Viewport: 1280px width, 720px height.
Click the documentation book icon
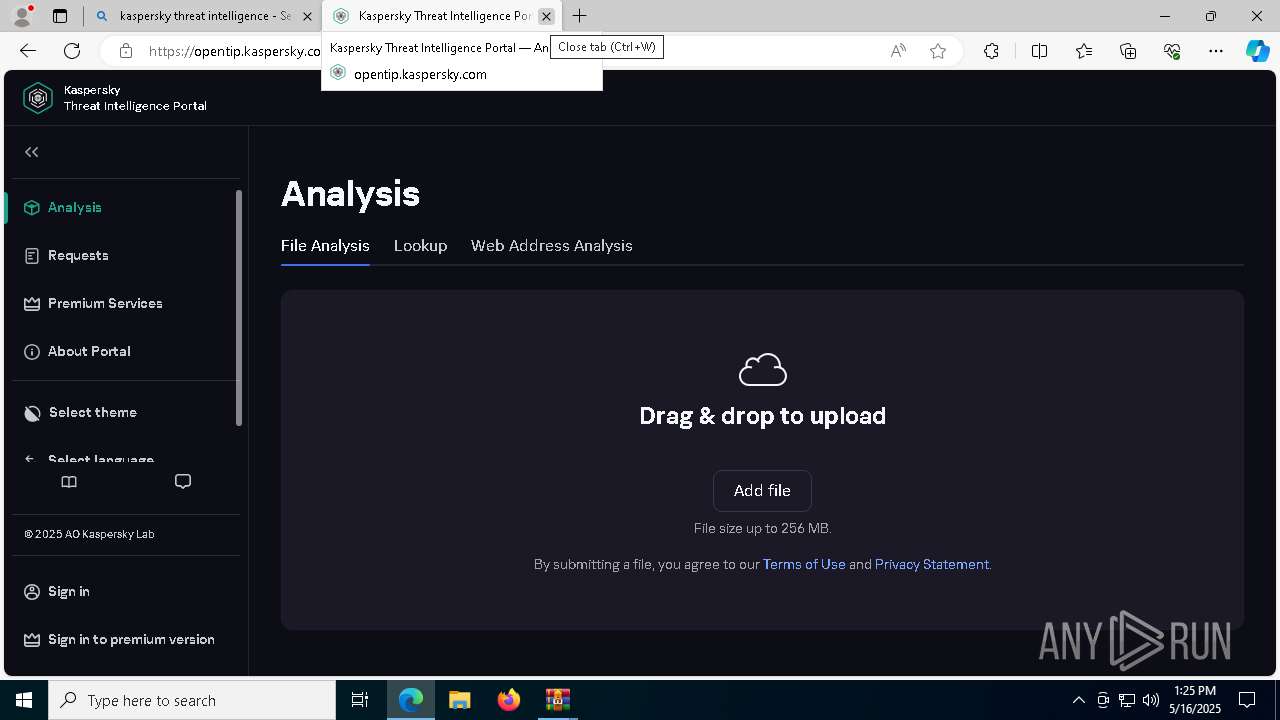click(x=69, y=481)
